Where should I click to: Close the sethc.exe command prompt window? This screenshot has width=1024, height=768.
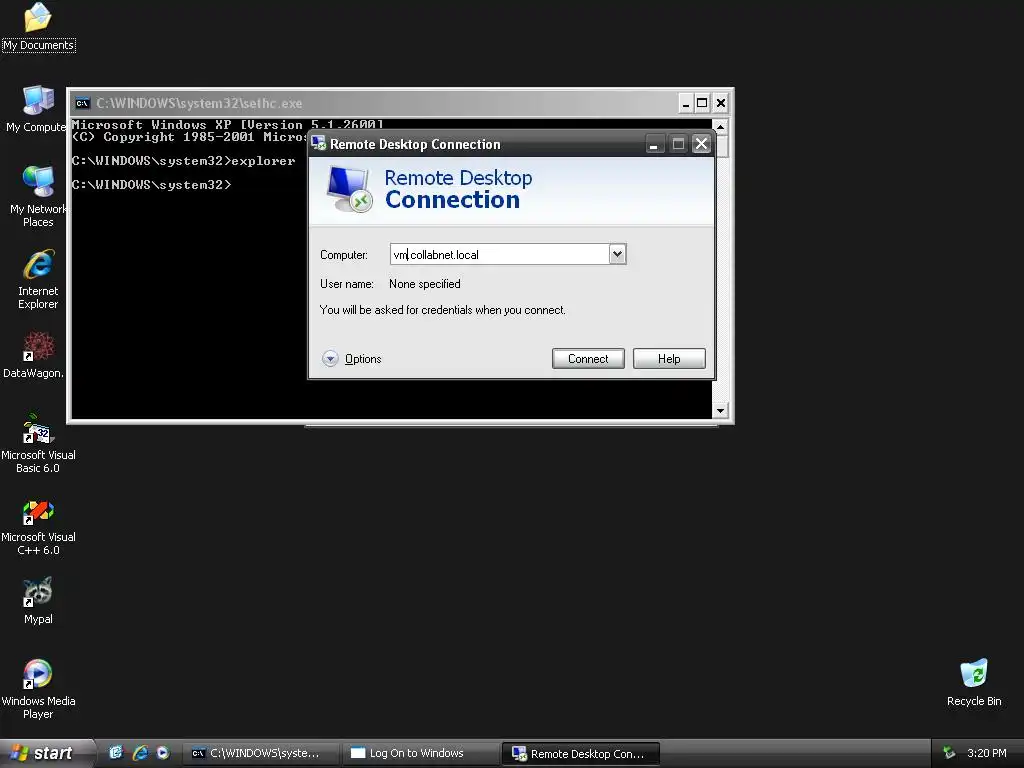[720, 103]
